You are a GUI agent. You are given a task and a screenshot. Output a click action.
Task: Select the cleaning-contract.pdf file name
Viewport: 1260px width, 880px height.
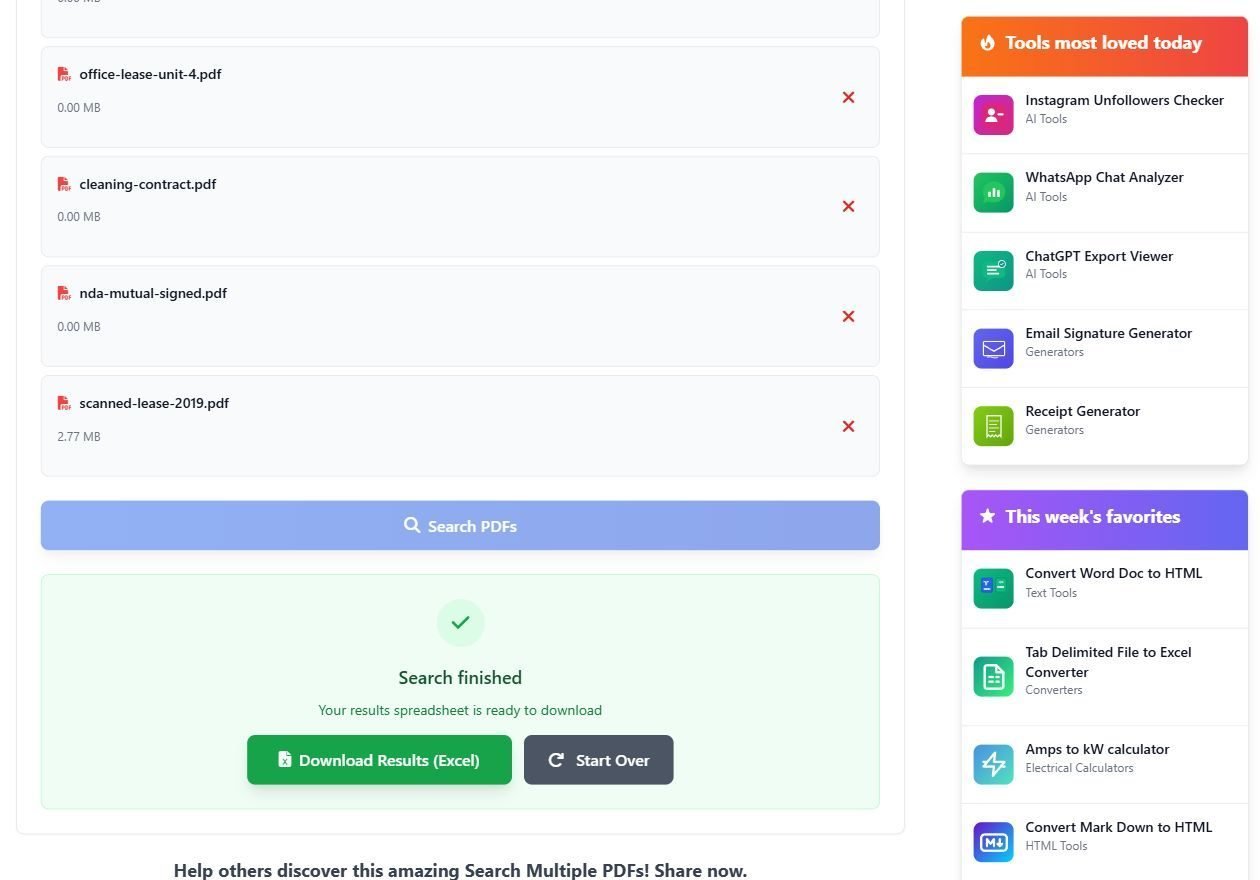[148, 184]
